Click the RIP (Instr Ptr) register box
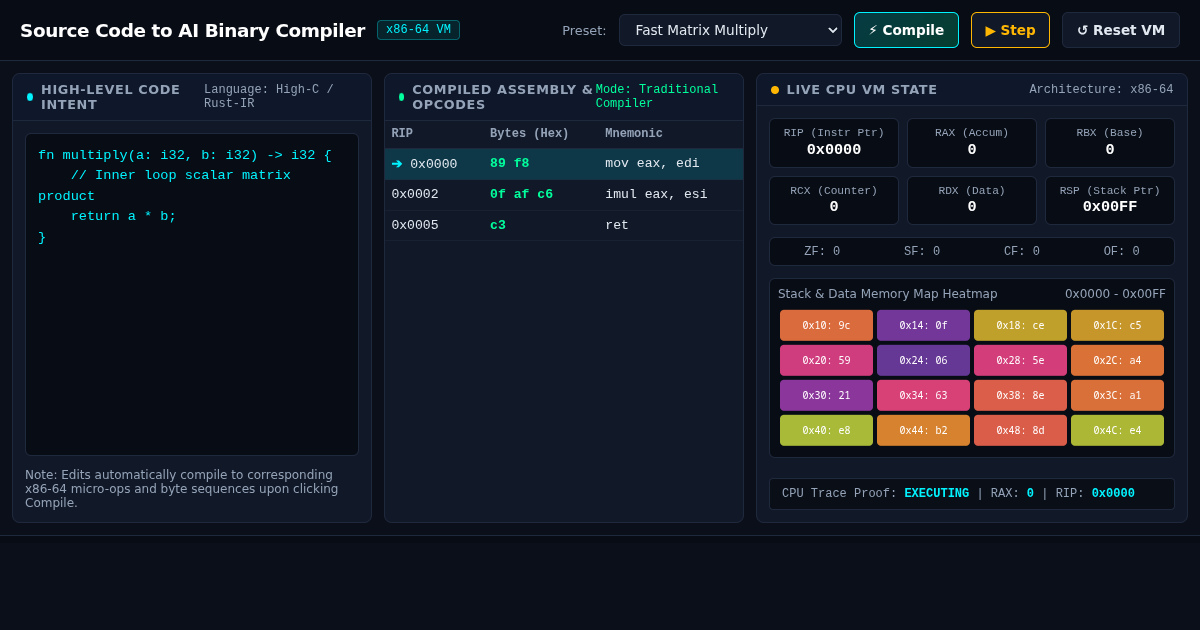 834,143
